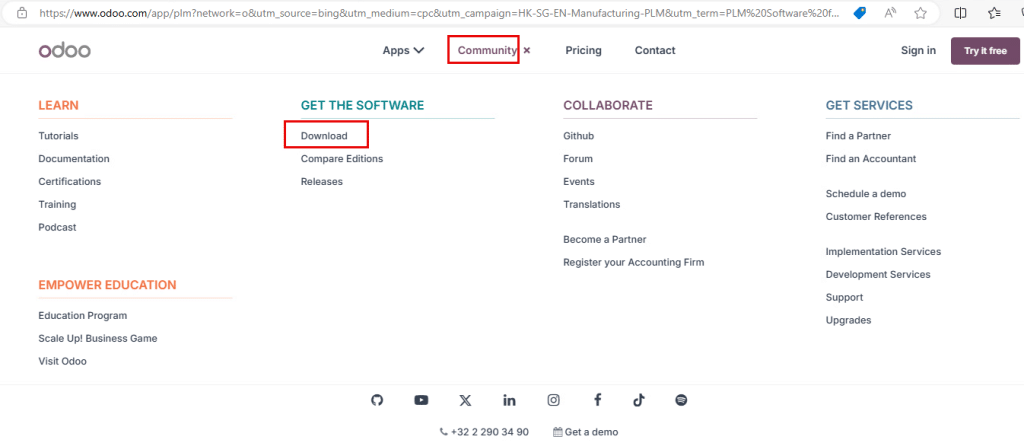This screenshot has width=1024, height=443.
Task: Click the Sign in link
Action: pos(918,50)
